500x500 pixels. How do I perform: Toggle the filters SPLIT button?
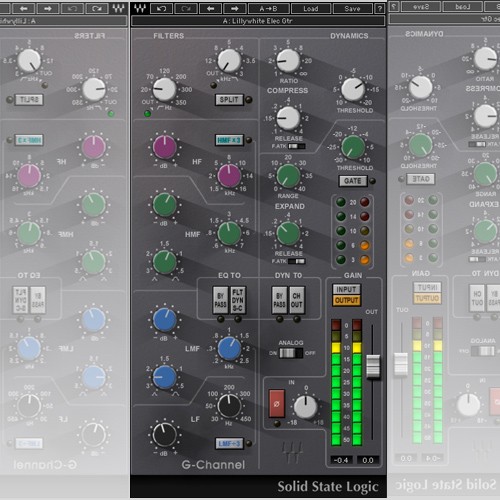(229, 100)
